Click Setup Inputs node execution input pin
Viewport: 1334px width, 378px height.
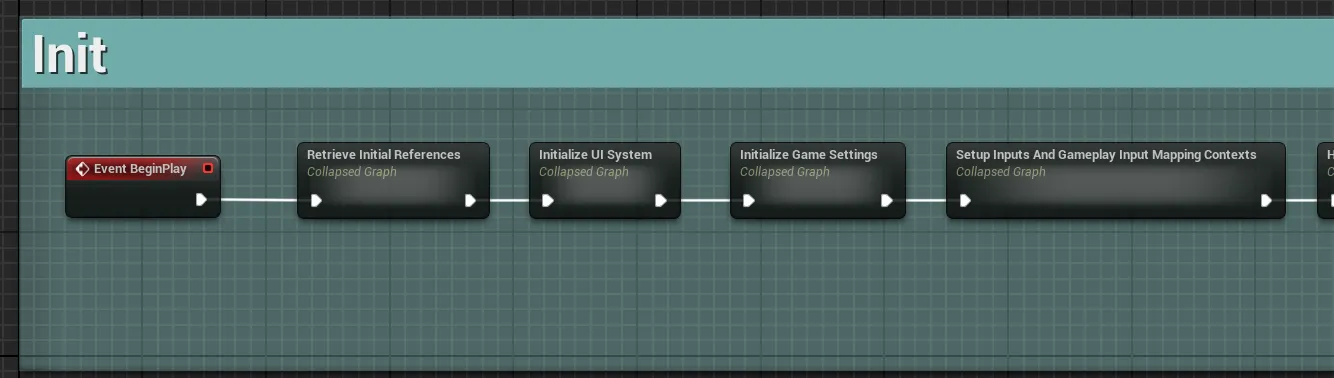click(x=965, y=200)
